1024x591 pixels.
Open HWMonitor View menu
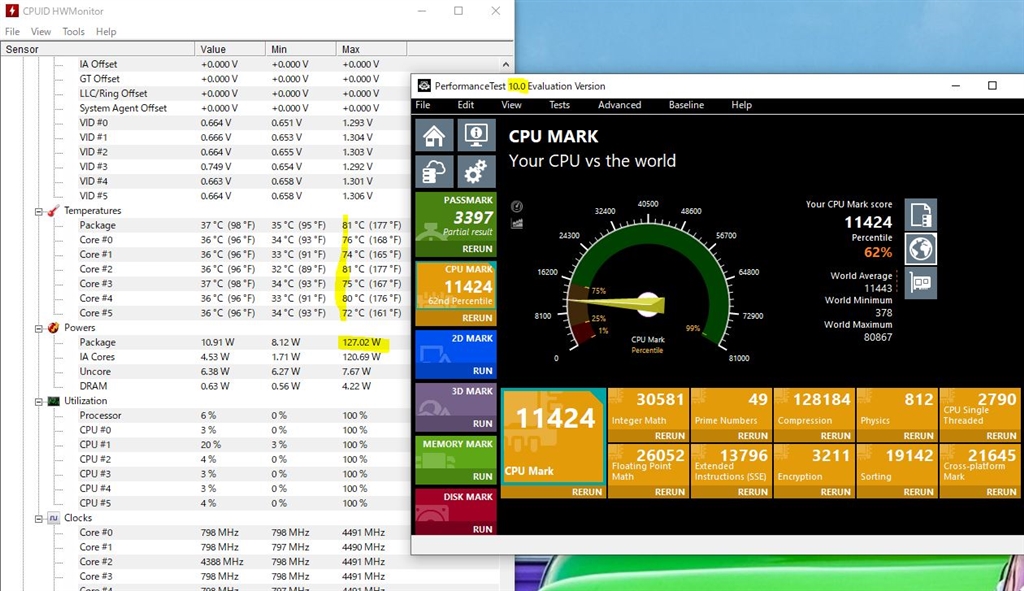pos(40,31)
